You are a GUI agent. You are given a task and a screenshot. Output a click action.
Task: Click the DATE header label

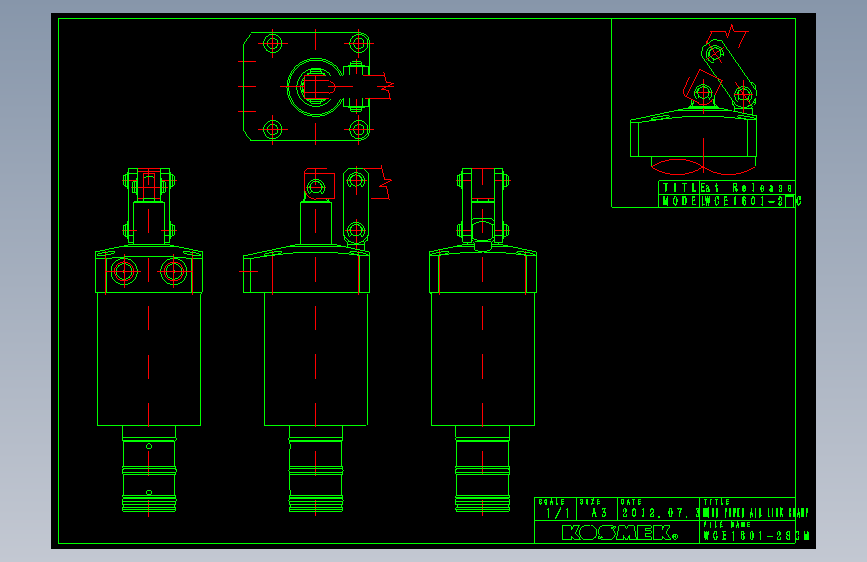[631, 502]
